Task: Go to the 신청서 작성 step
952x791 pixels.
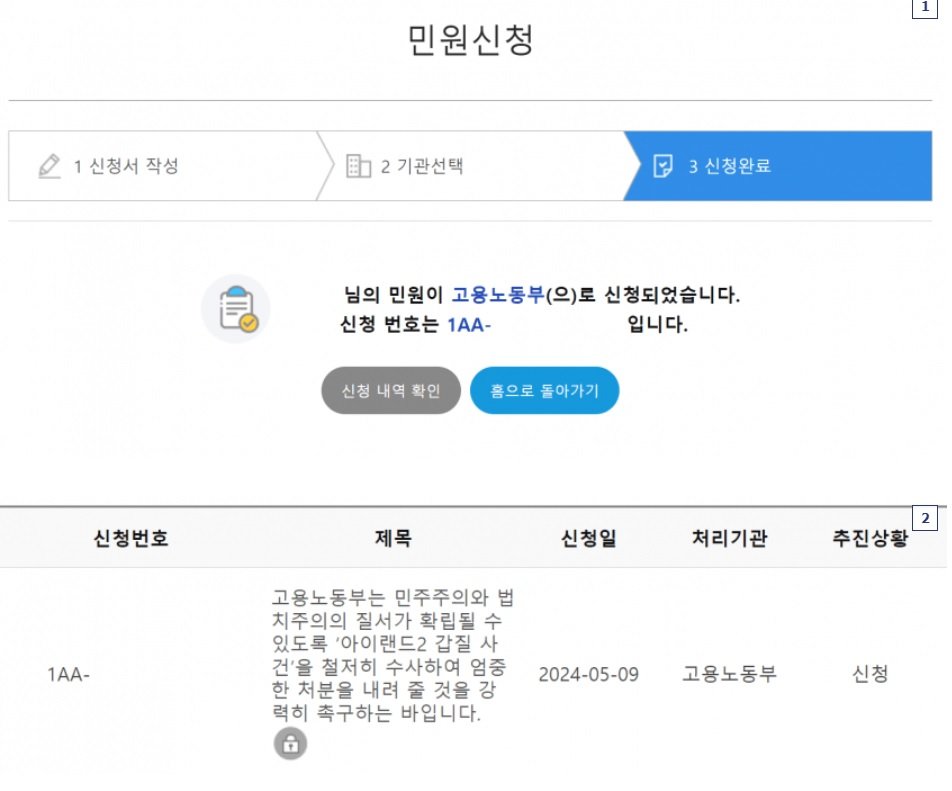Action: 126,166
